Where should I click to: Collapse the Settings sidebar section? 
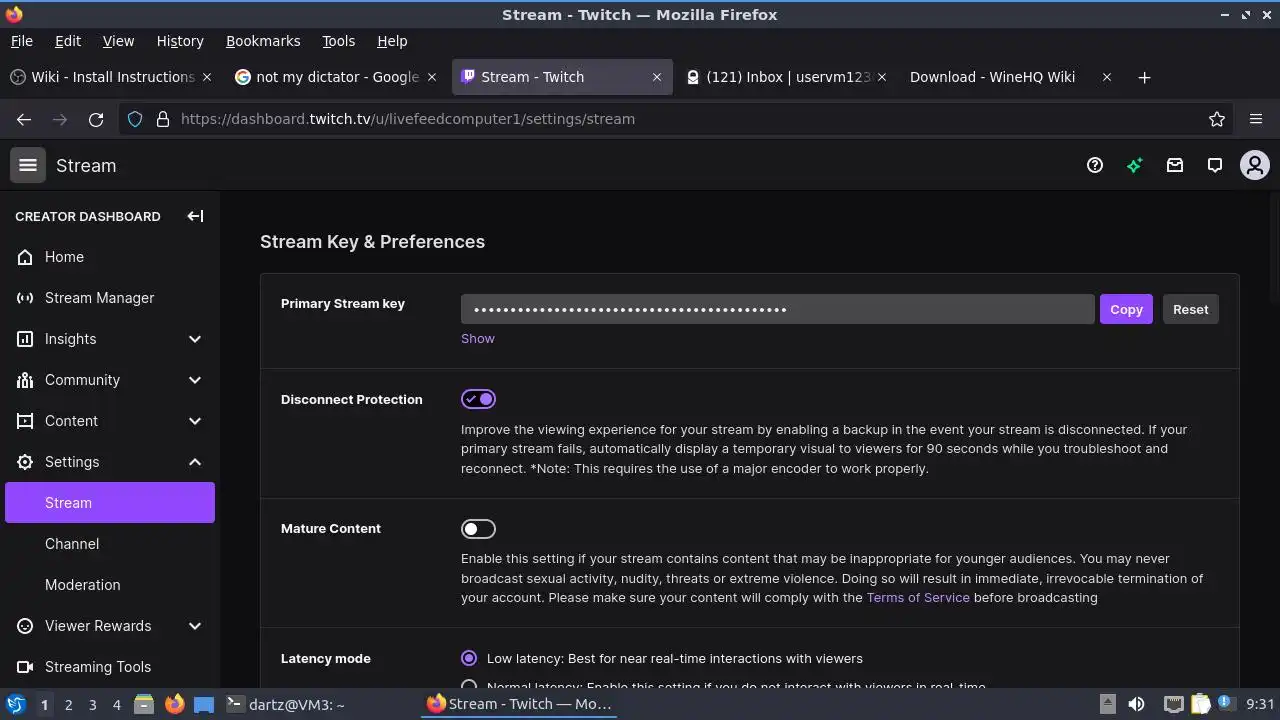[195, 462]
